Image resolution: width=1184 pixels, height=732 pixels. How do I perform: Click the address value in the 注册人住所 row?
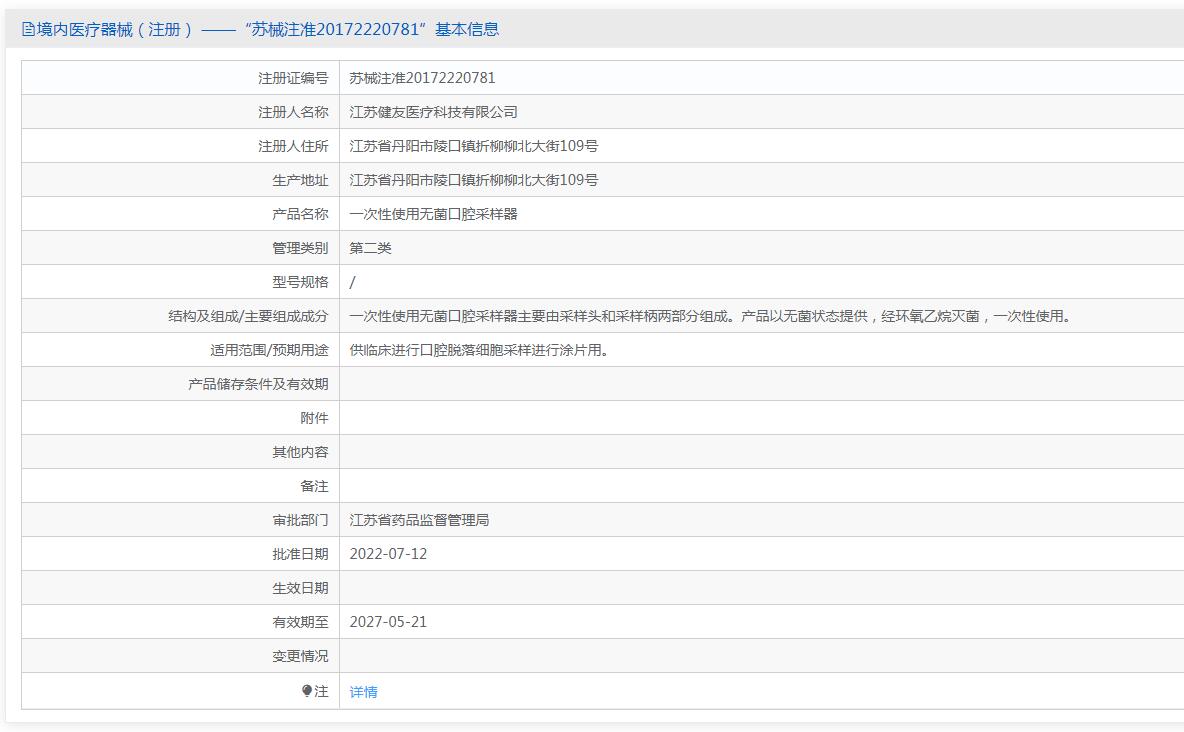click(x=473, y=146)
